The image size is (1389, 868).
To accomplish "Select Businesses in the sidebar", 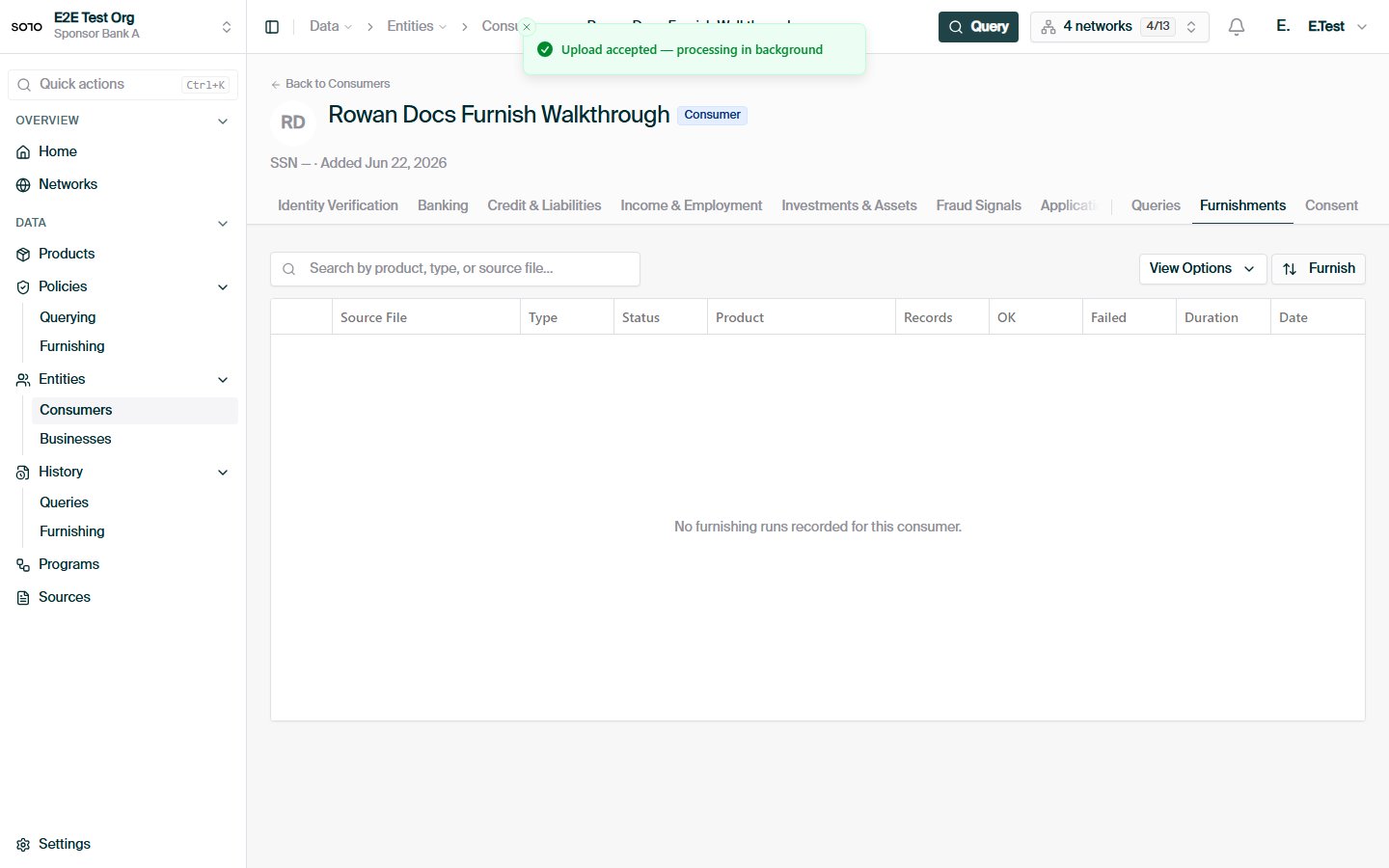I will 135,439.
